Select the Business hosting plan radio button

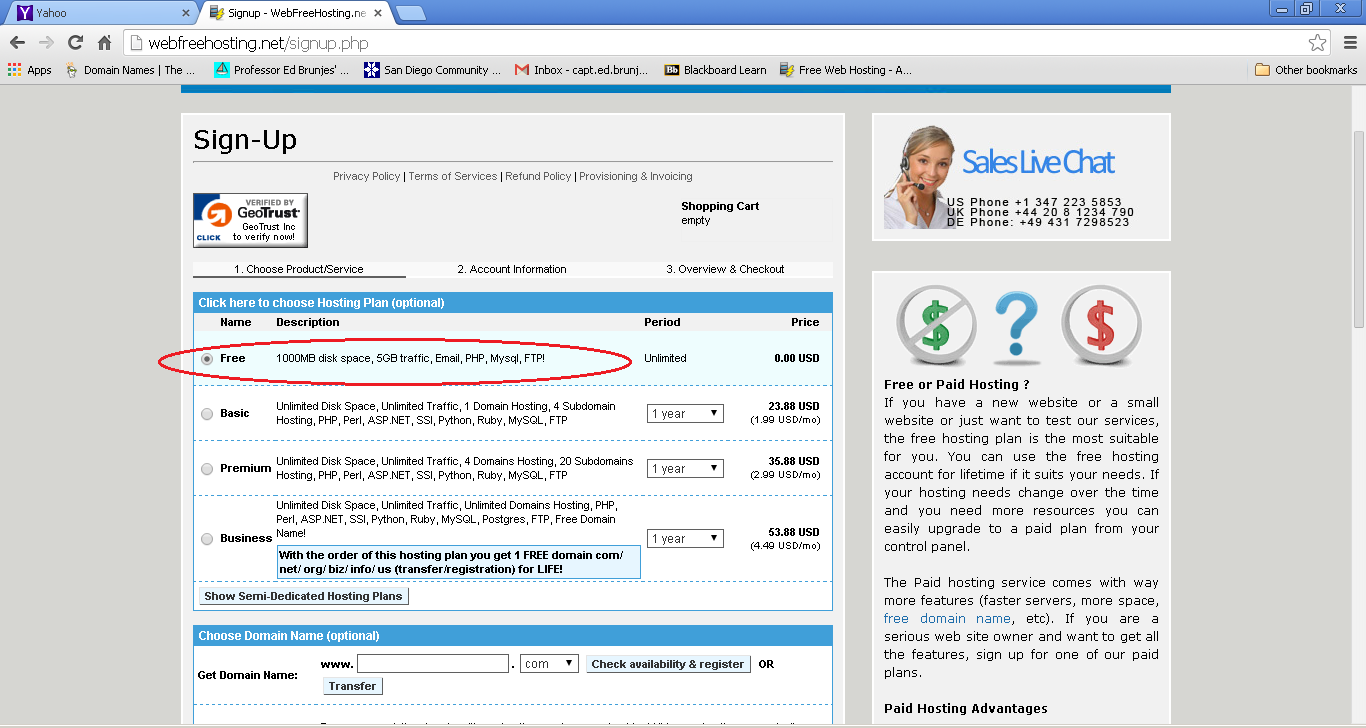[x=207, y=538]
